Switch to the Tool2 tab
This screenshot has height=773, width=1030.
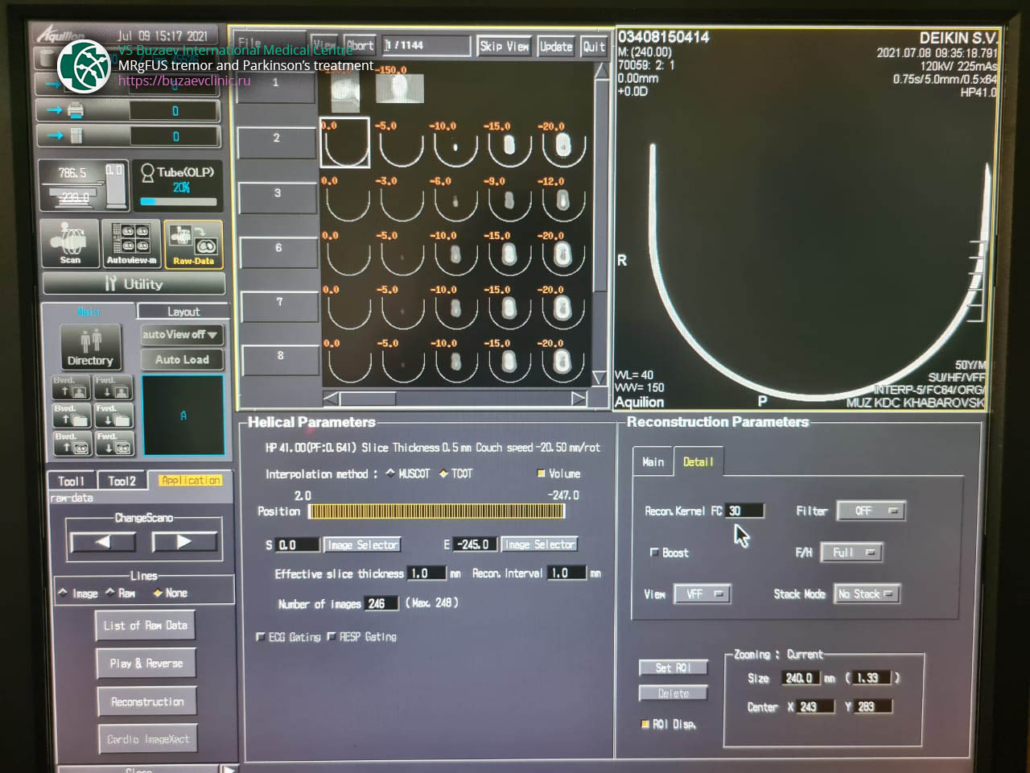pos(122,481)
